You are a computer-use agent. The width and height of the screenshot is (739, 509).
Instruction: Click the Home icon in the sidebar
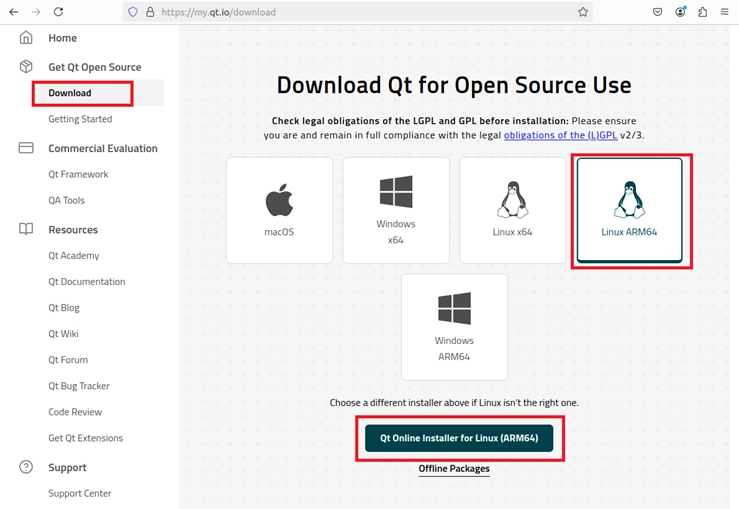pos(26,38)
